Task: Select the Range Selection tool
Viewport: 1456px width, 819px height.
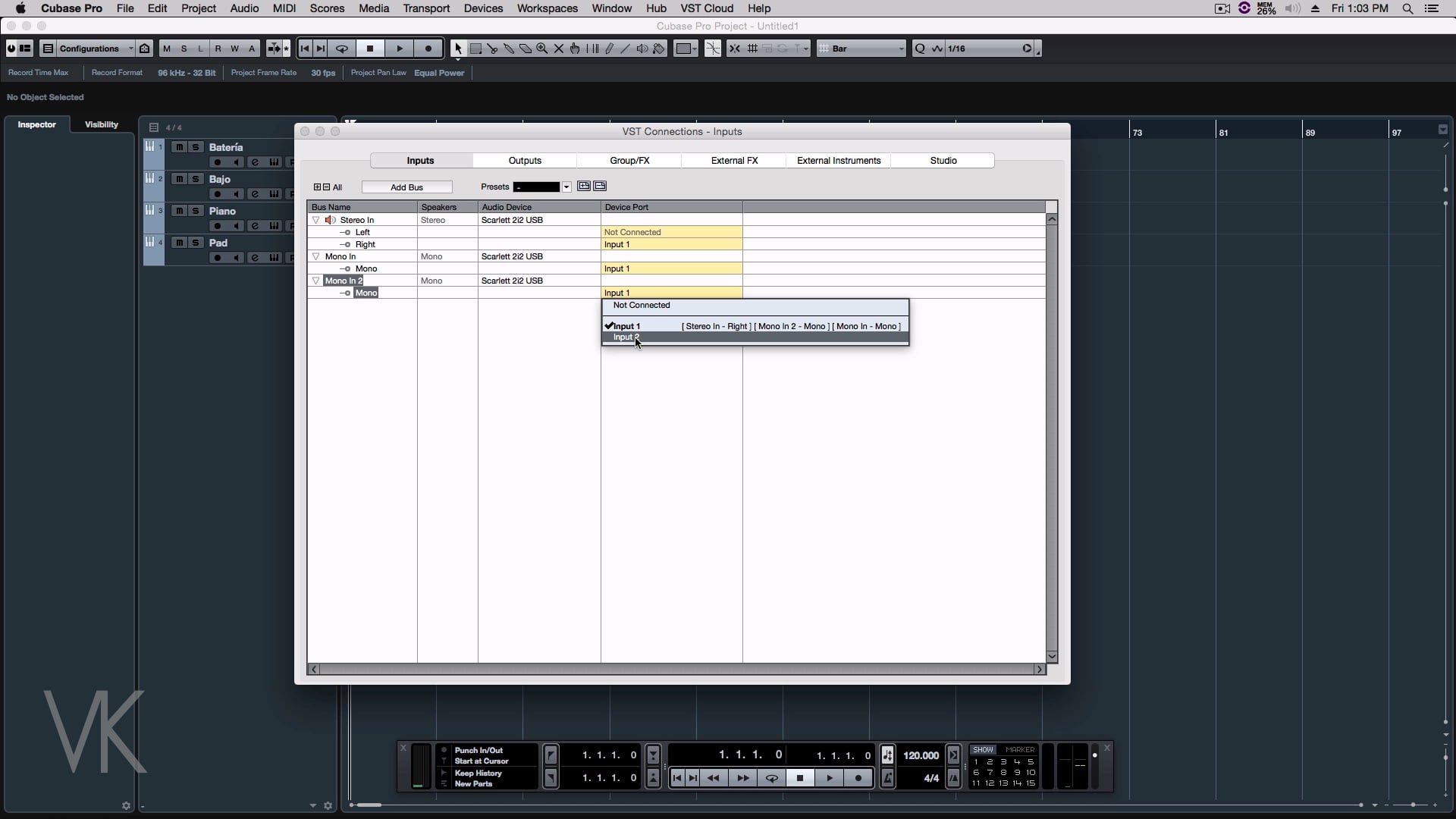Action: point(475,49)
